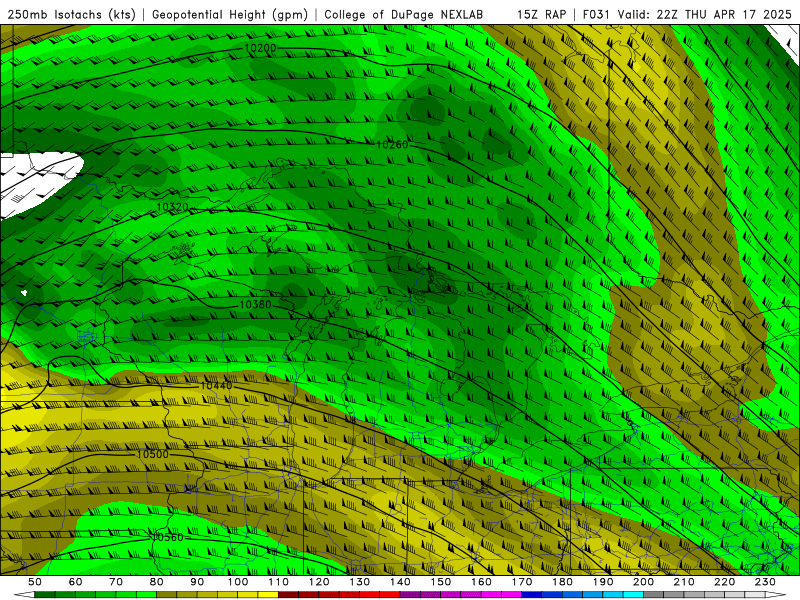Screen dimensions: 800x600
Task: Click the 70 label on the color scale
Action: tap(116, 582)
